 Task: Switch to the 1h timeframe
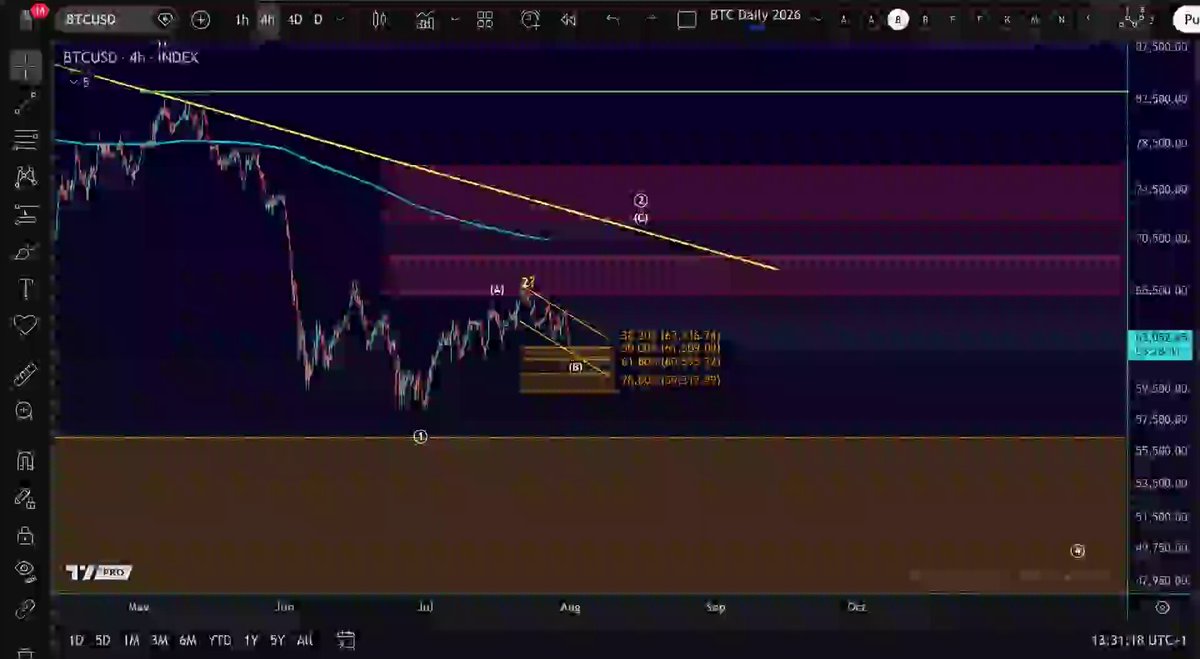[242, 19]
